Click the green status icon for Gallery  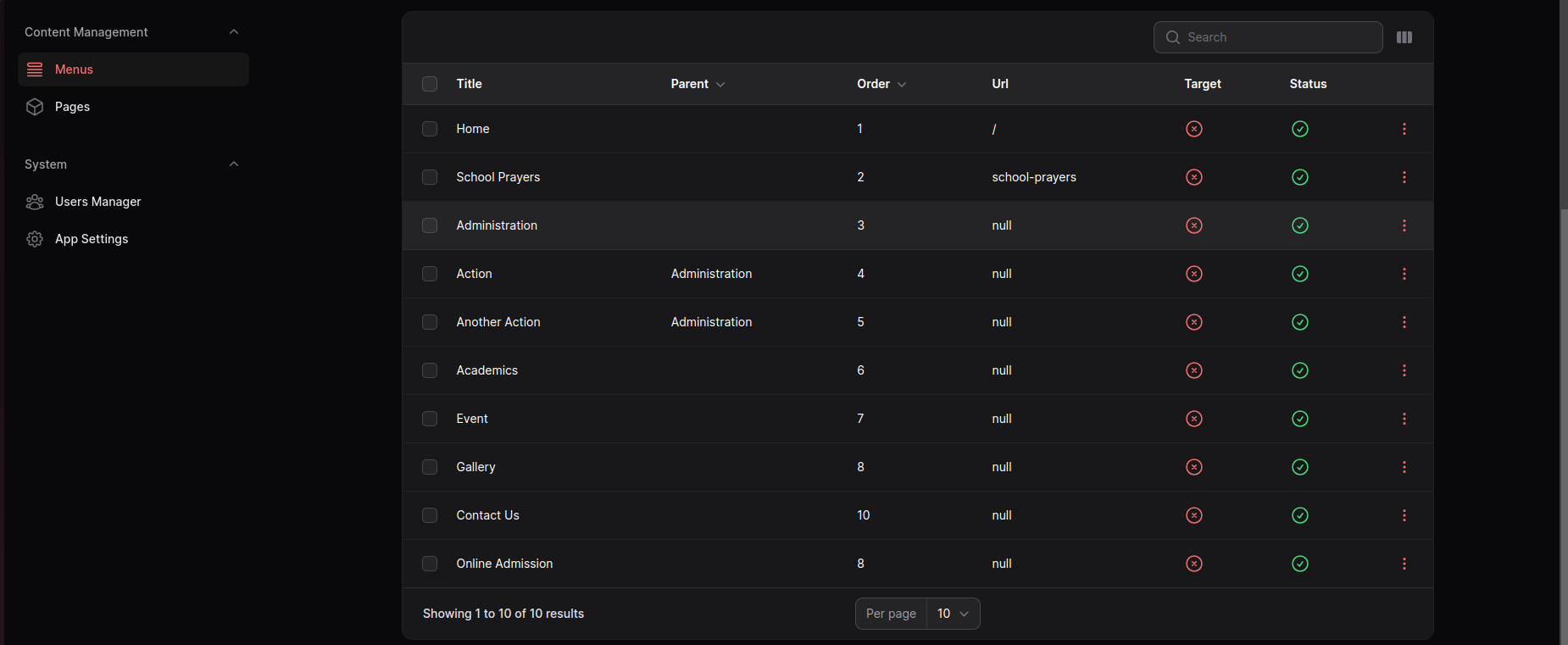point(1299,467)
